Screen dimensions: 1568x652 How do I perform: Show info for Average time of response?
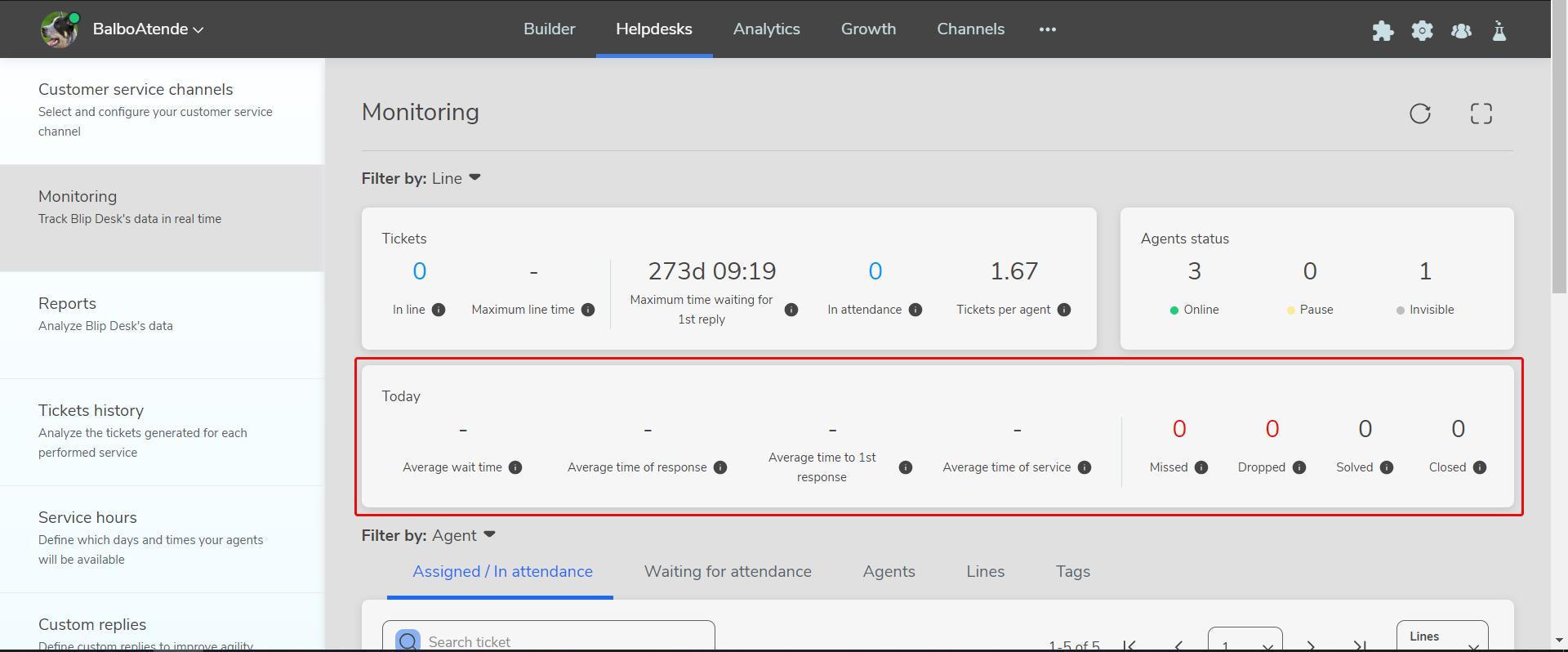[720, 467]
